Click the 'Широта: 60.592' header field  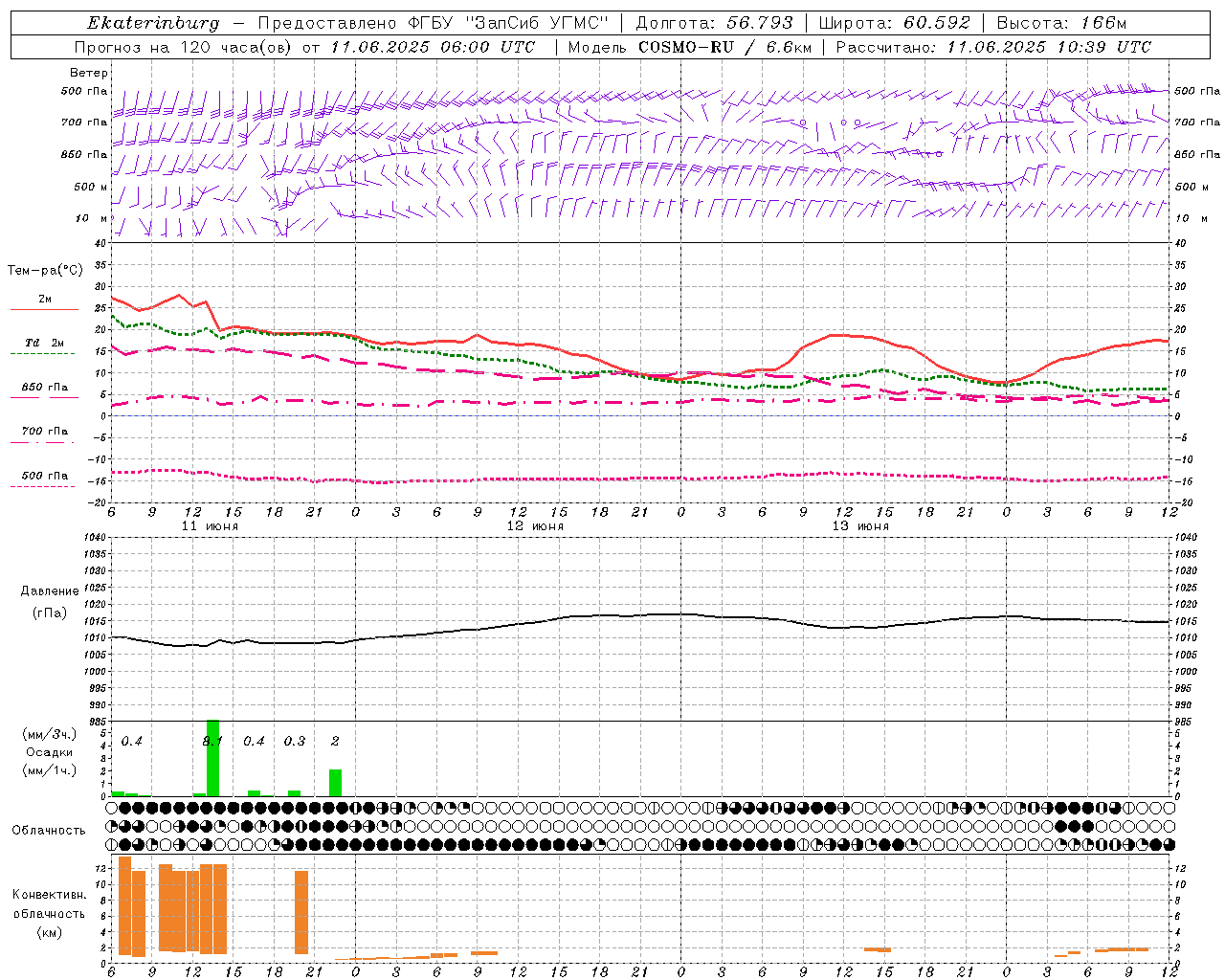pos(894,23)
